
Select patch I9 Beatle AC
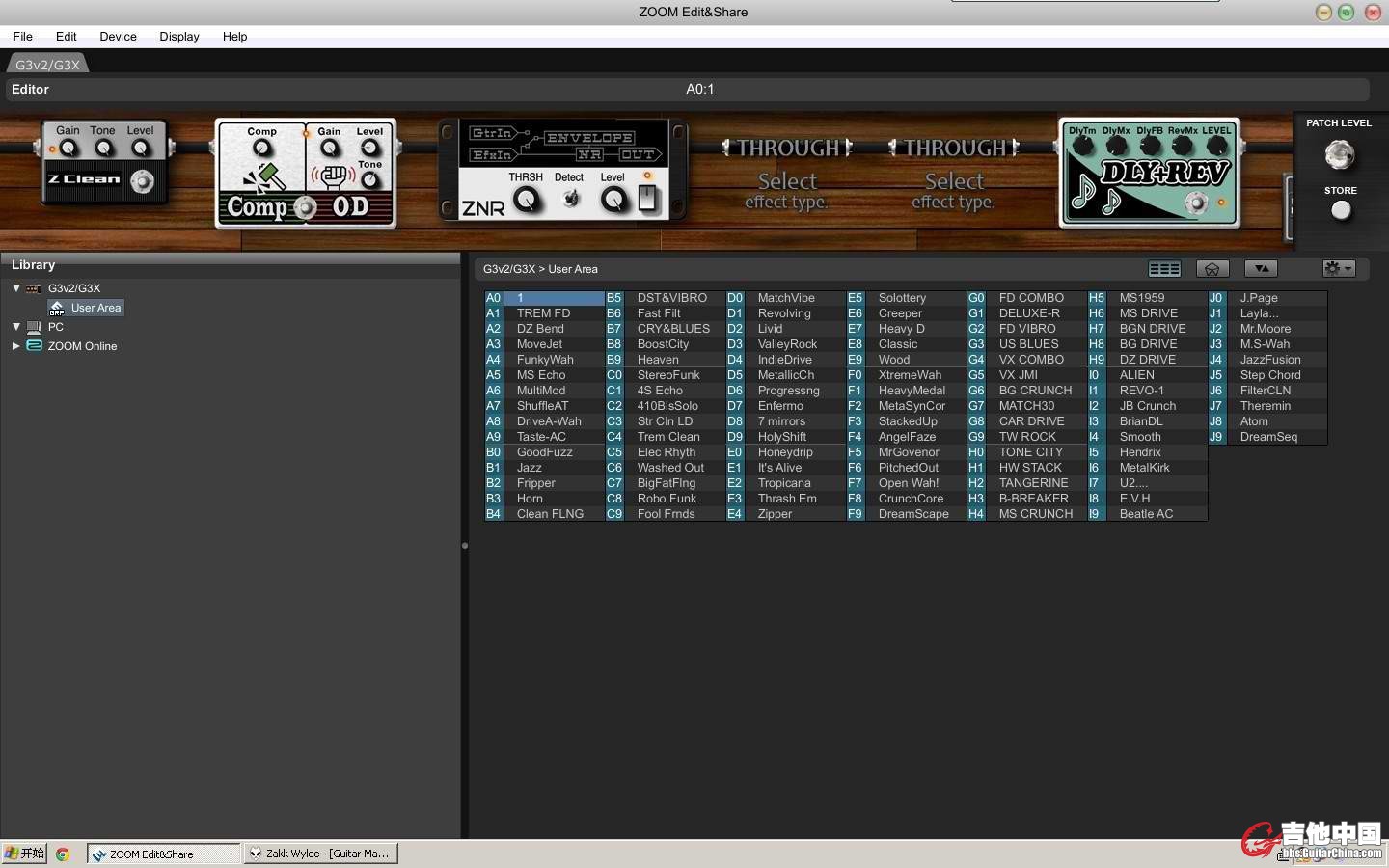(1147, 514)
